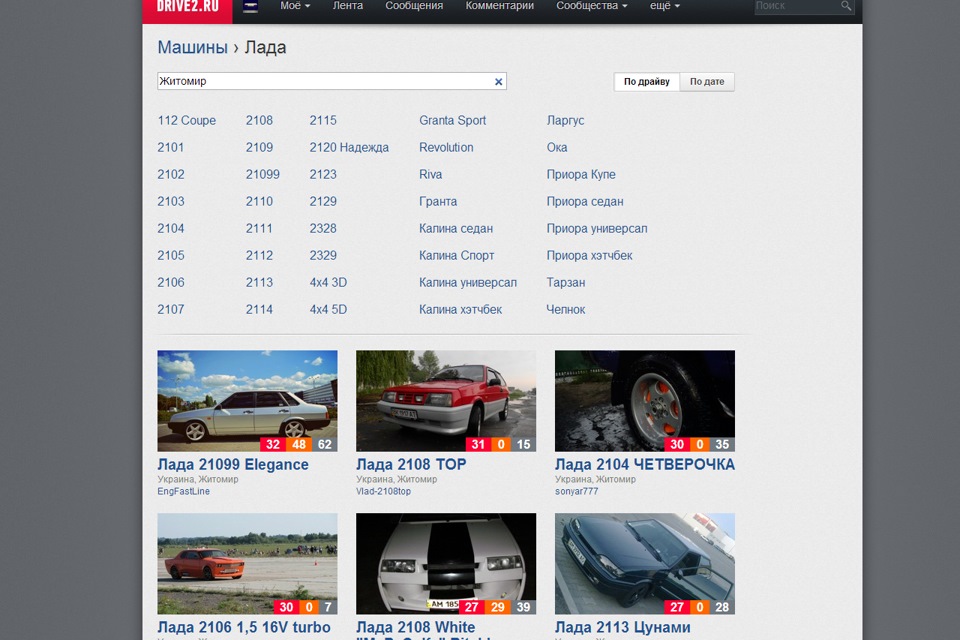Select the Челнок model link

pyautogui.click(x=566, y=309)
